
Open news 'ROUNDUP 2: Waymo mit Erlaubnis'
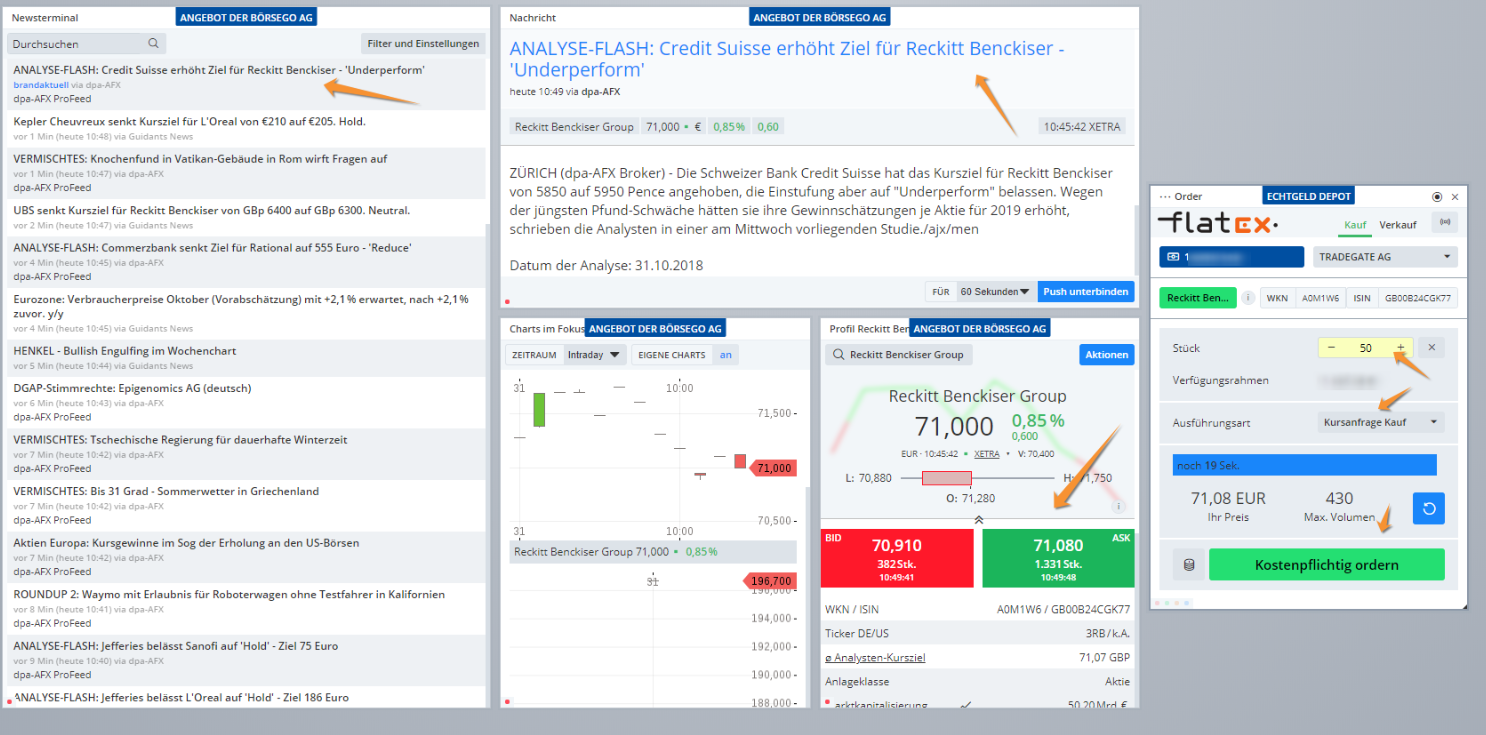[x=246, y=608]
